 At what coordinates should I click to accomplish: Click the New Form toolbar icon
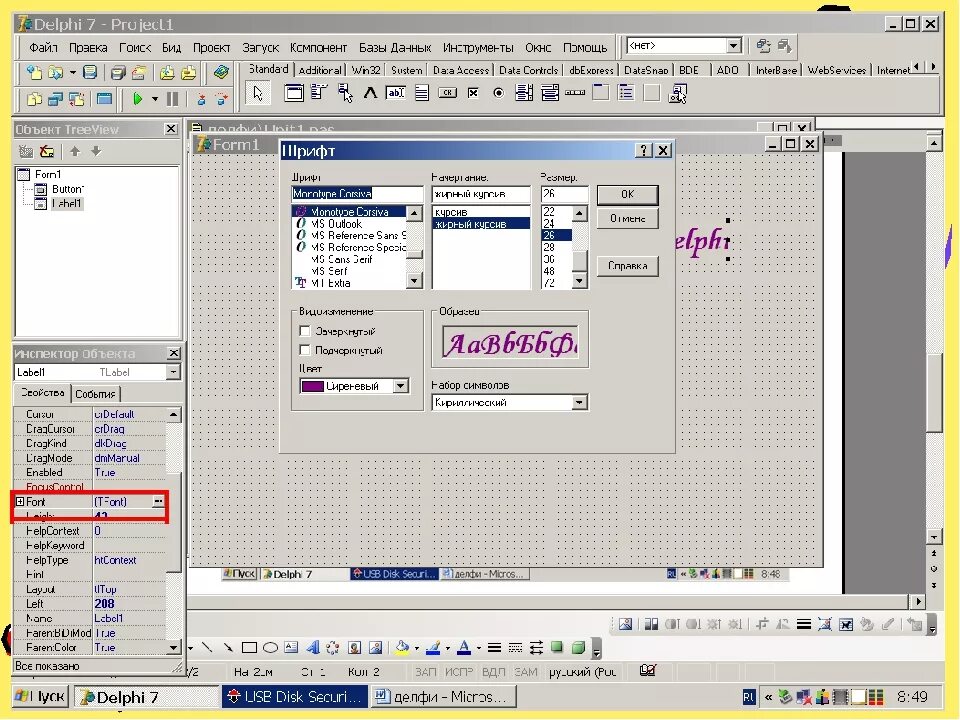[x=105, y=99]
